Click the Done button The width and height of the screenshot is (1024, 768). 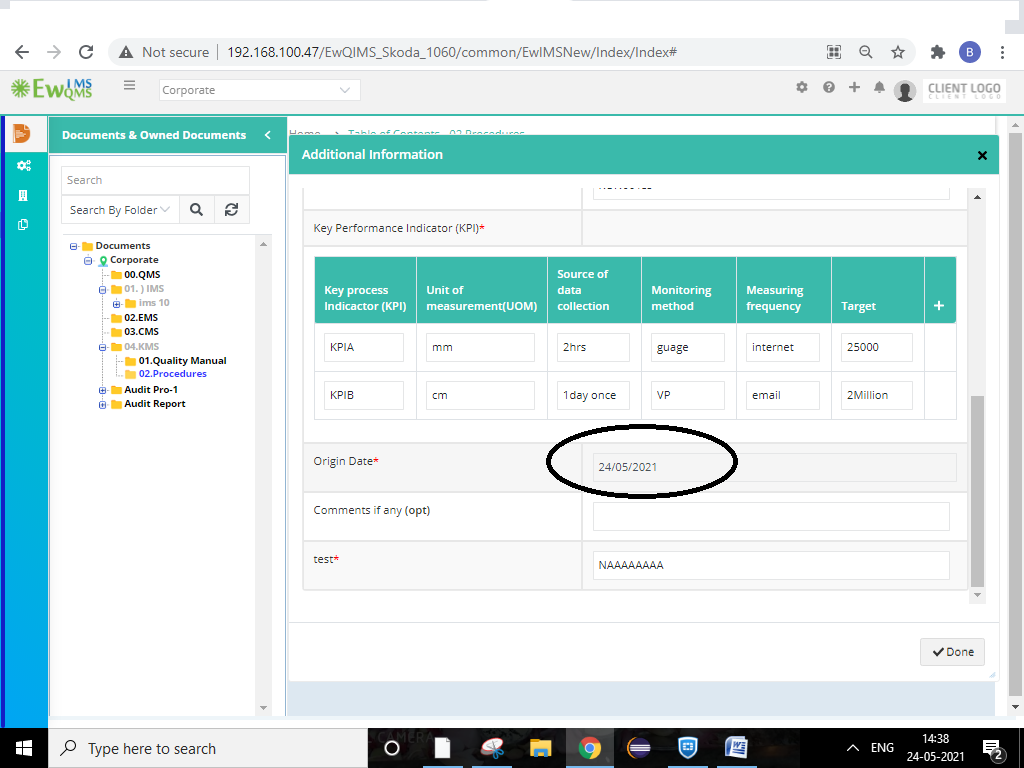click(x=952, y=652)
